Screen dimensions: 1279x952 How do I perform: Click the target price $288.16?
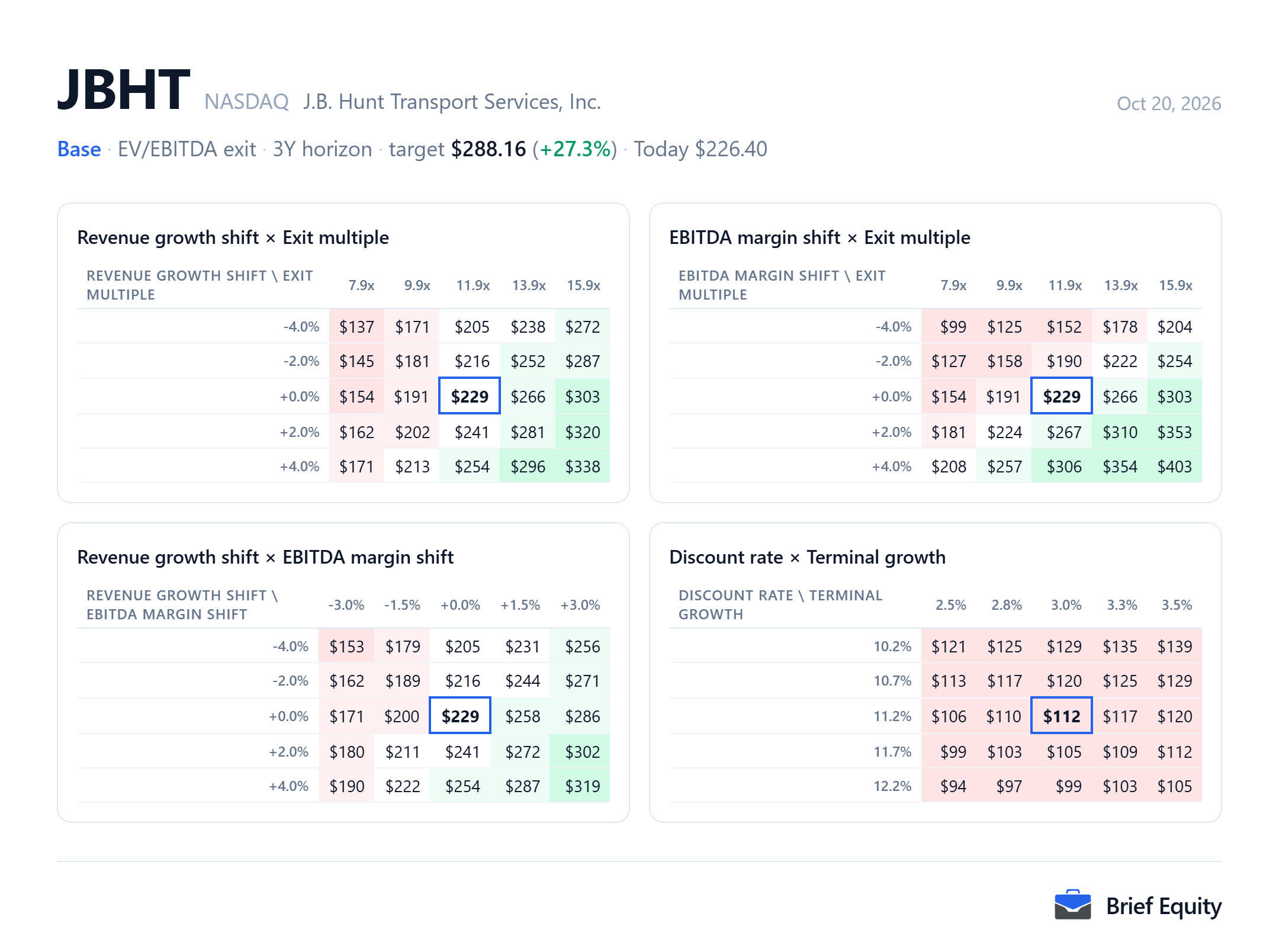(x=489, y=149)
